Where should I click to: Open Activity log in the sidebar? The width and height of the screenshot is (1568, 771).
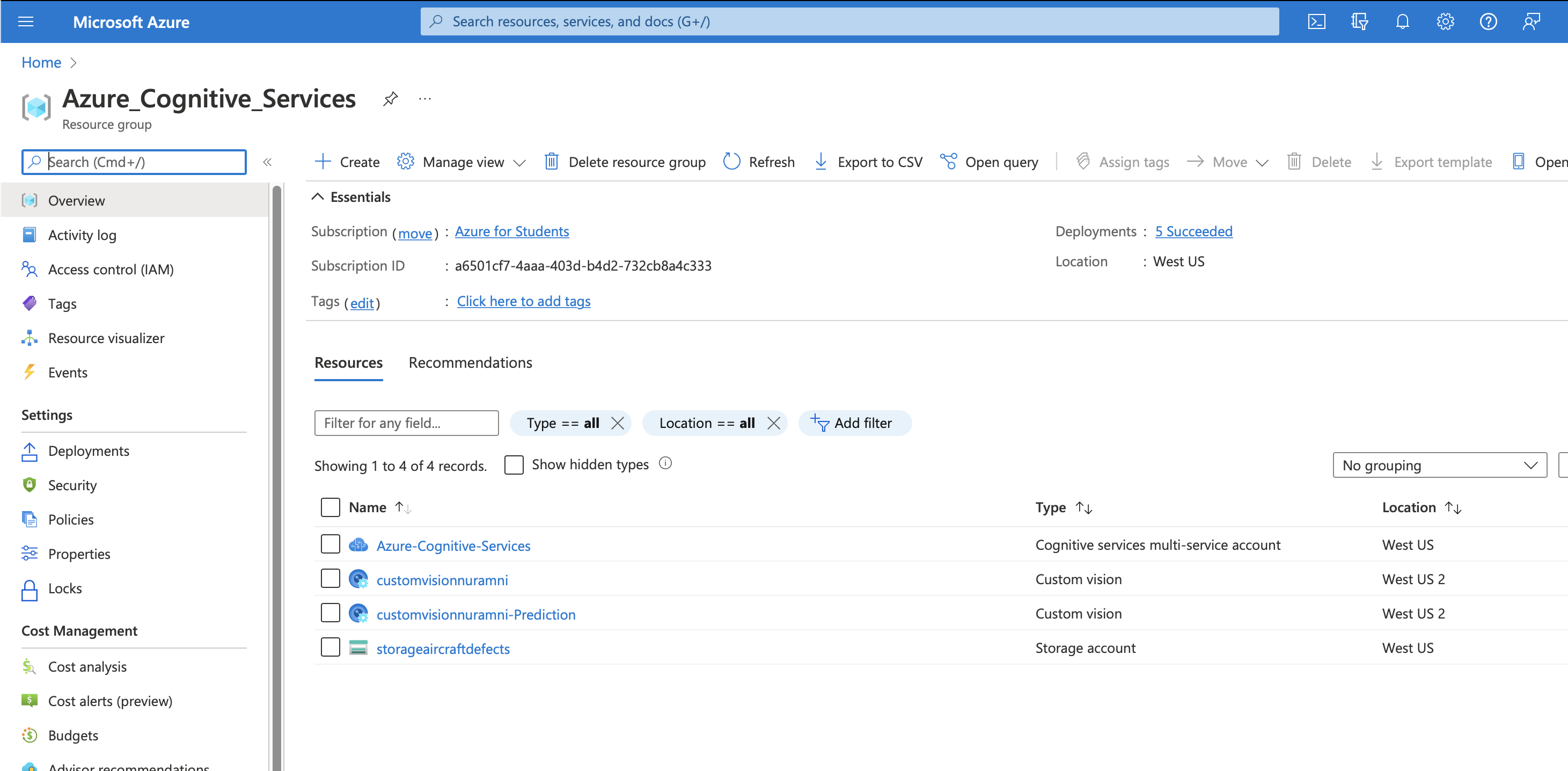pyautogui.click(x=134, y=235)
